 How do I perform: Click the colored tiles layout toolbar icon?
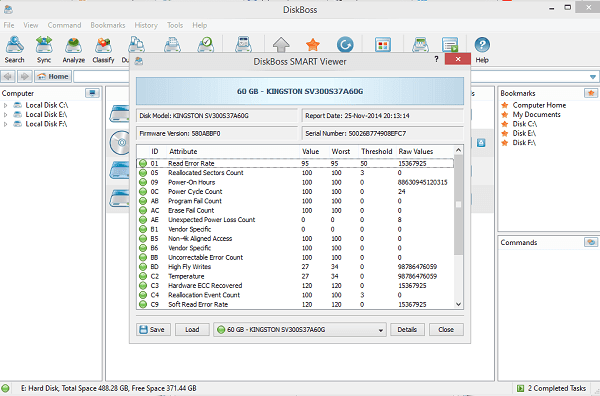pos(383,44)
